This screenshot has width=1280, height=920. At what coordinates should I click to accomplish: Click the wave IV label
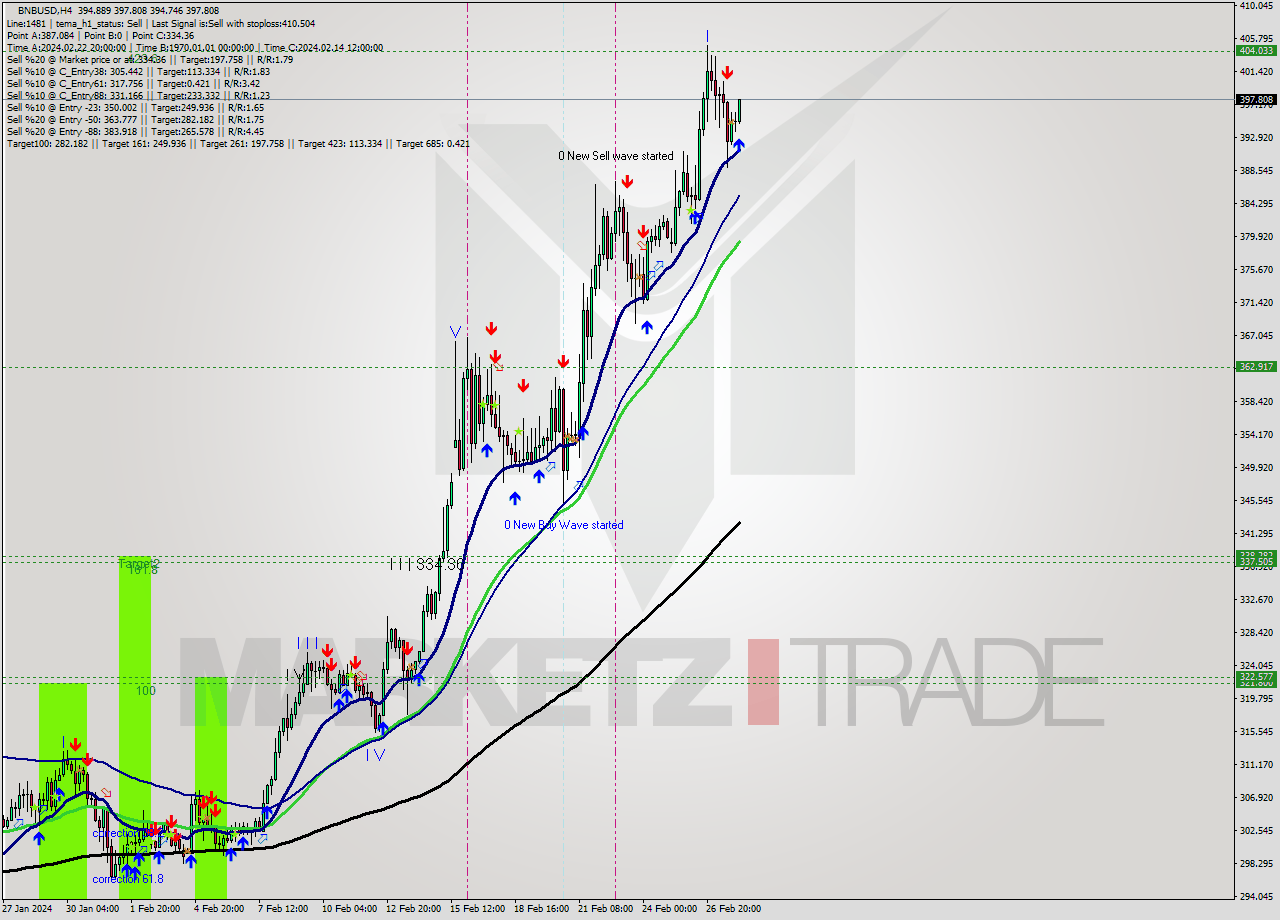(x=375, y=755)
